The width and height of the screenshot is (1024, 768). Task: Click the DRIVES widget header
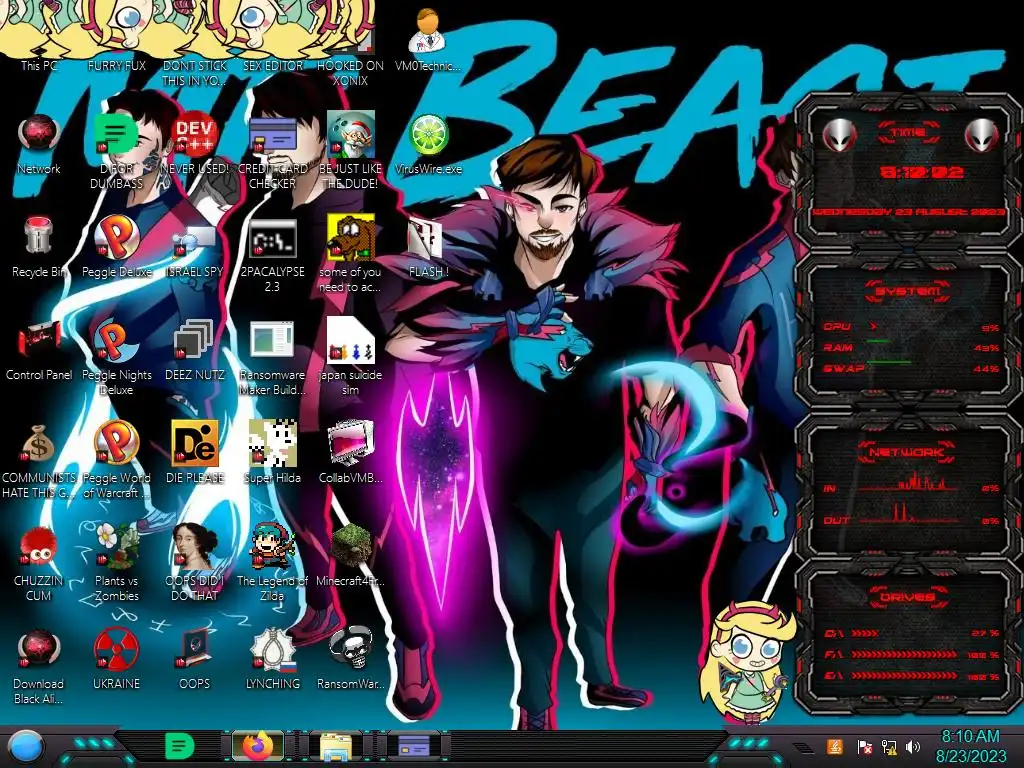(x=908, y=596)
